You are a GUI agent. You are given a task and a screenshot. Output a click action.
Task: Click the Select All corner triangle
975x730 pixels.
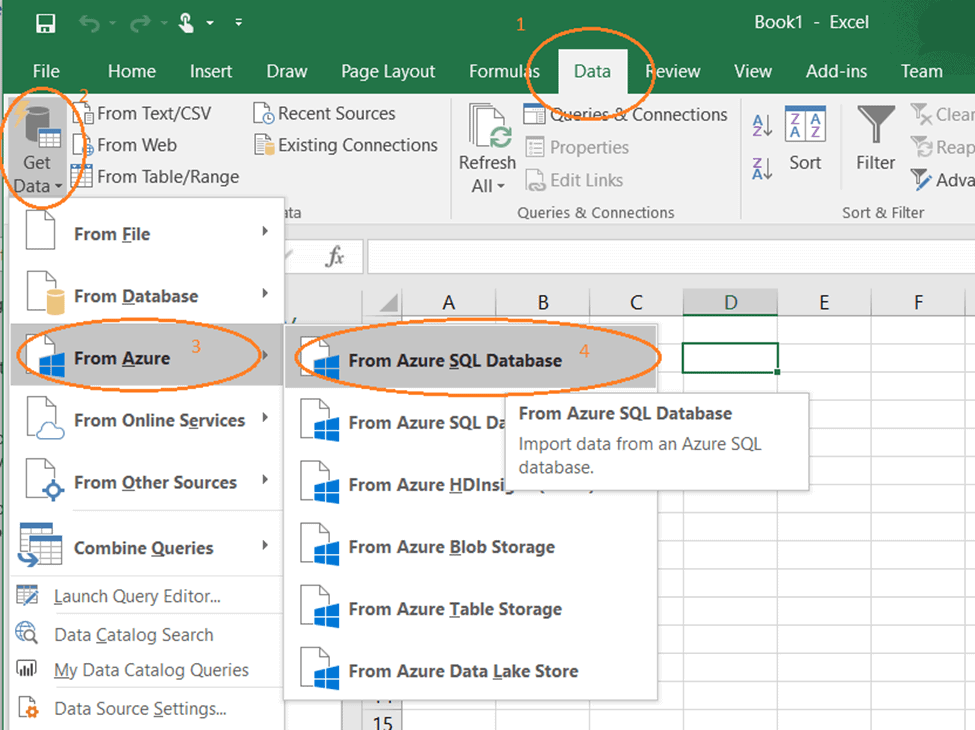click(x=389, y=303)
